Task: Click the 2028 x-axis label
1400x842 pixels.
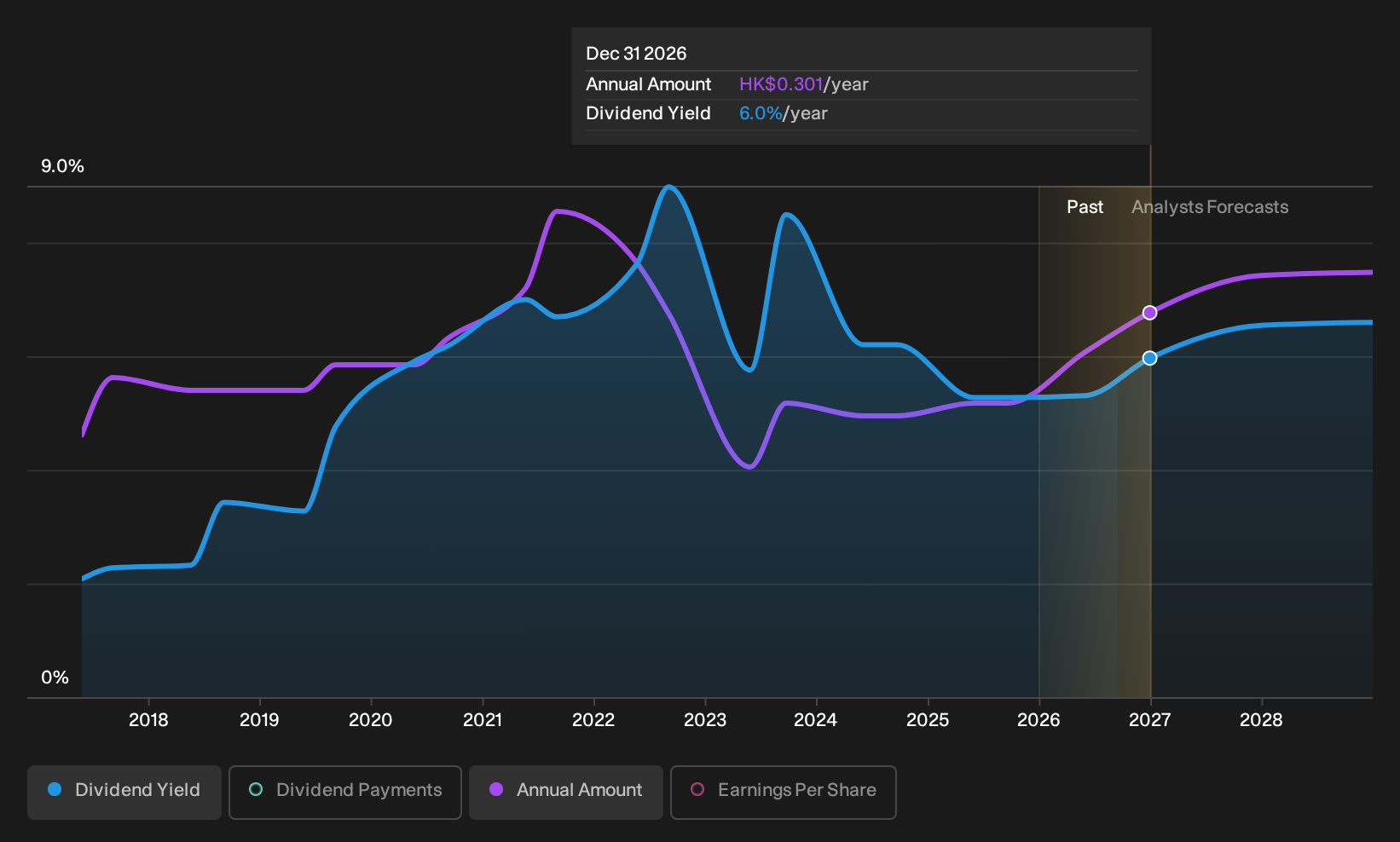Action: pyautogui.click(x=1261, y=720)
